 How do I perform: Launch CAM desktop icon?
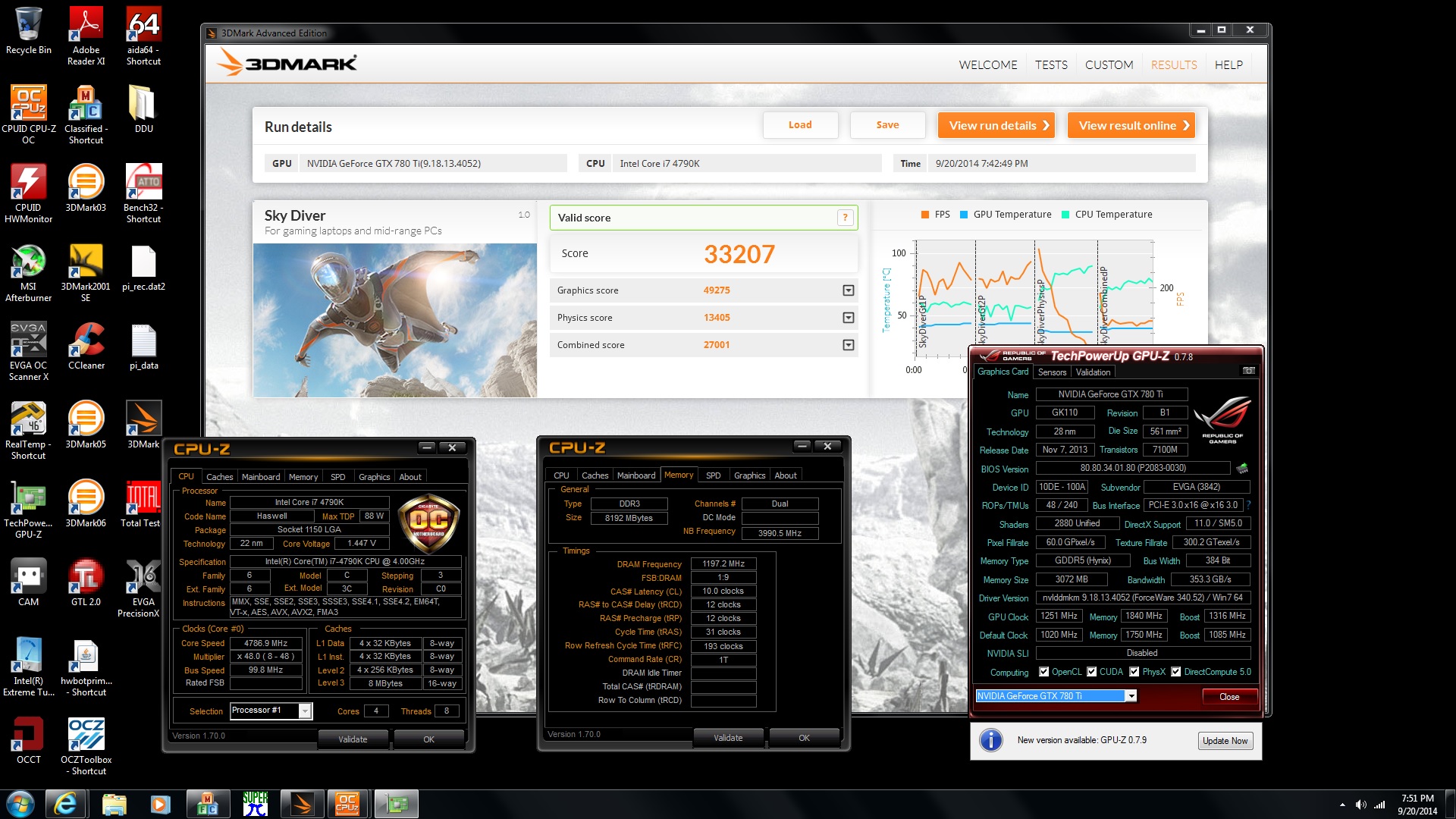point(29,583)
